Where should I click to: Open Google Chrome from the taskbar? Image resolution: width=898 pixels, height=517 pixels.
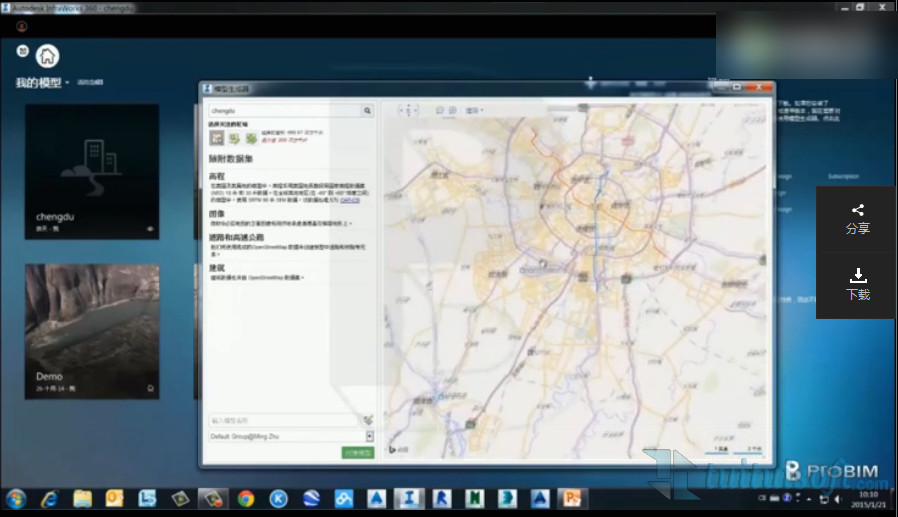tap(245, 498)
